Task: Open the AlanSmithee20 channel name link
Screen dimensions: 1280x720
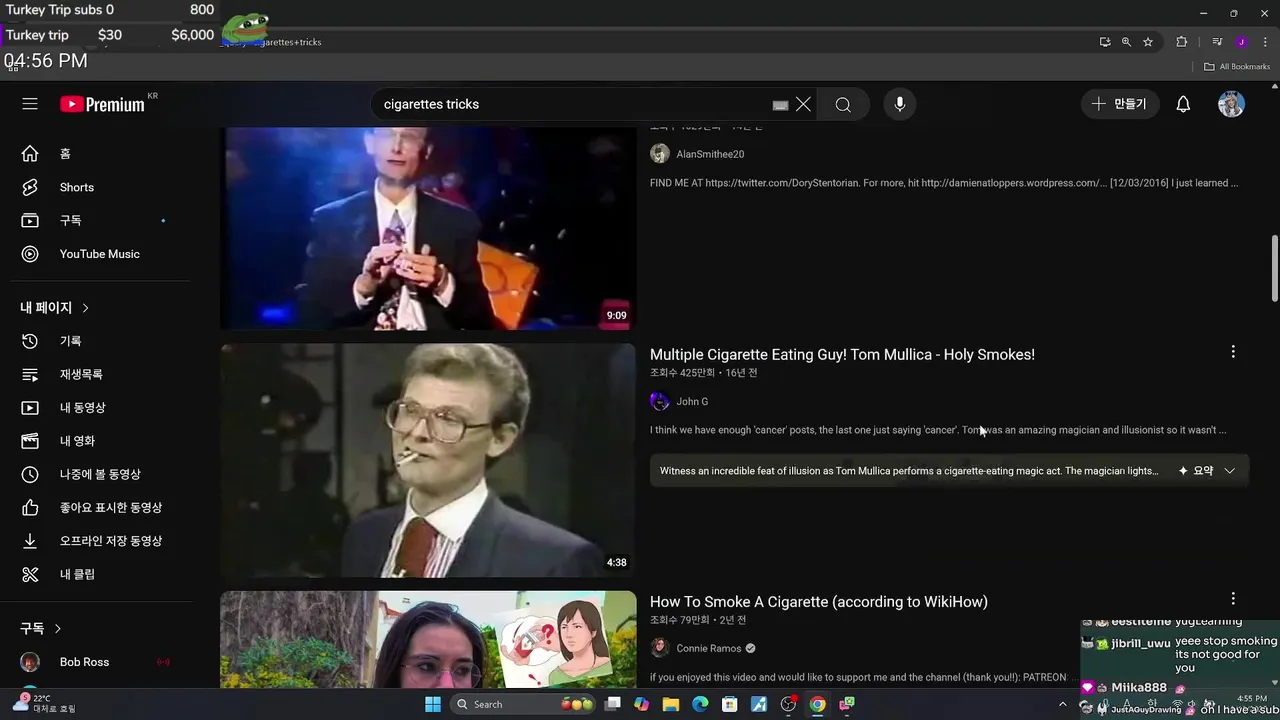Action: coord(710,154)
